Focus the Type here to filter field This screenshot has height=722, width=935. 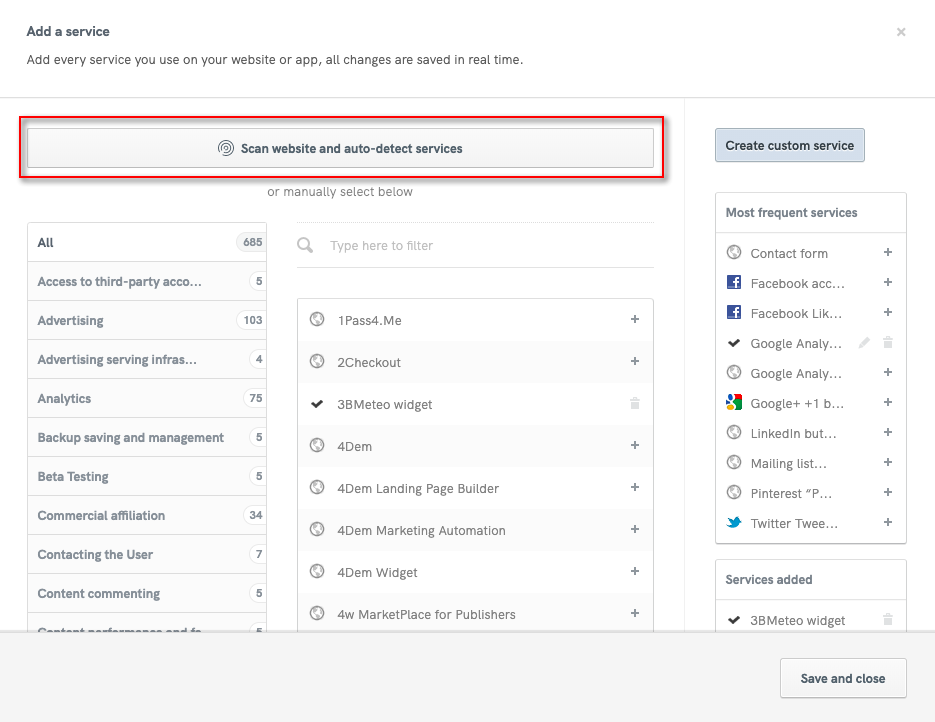pos(485,245)
